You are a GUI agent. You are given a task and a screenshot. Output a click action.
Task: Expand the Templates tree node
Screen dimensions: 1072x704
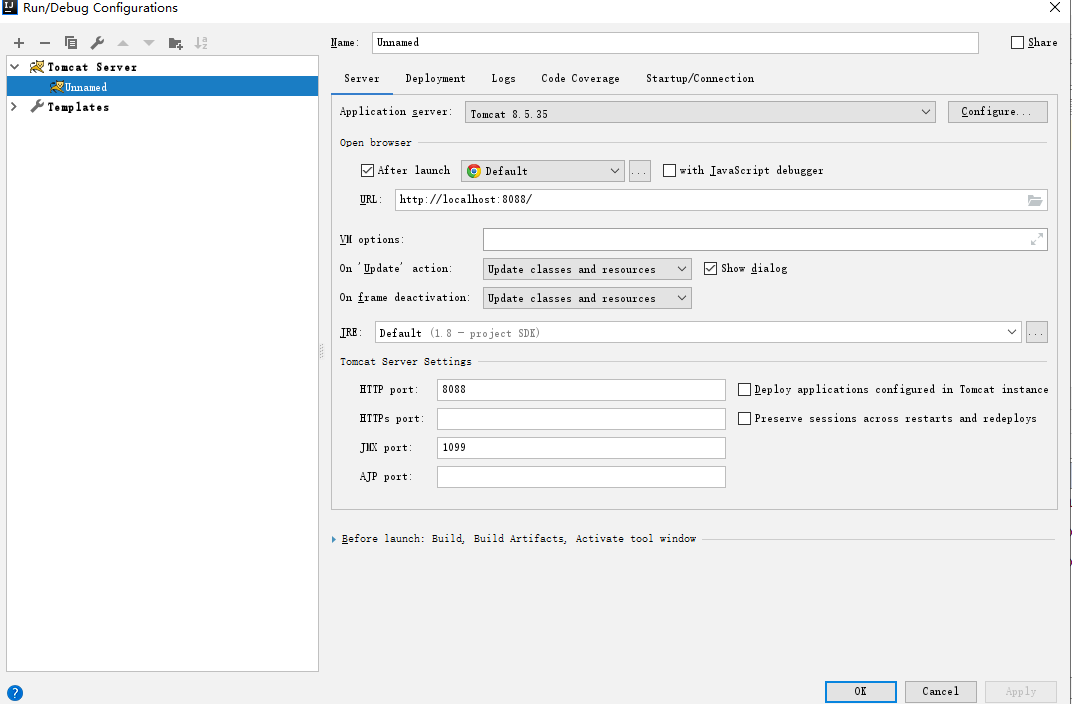pos(14,107)
